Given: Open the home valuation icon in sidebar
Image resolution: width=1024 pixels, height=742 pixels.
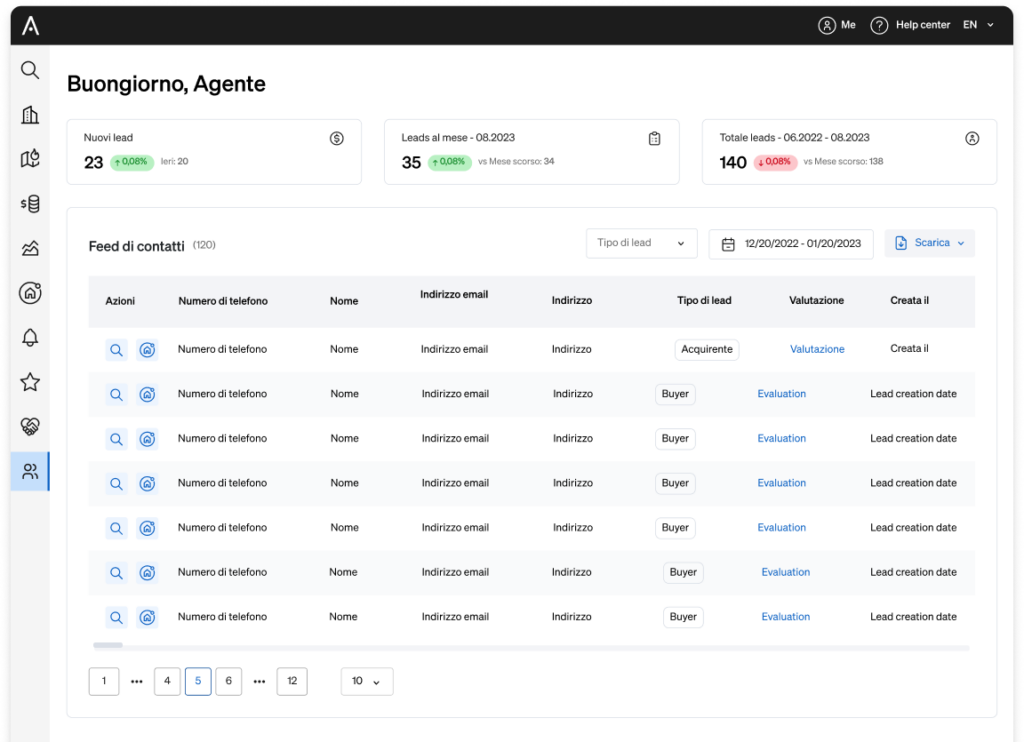Looking at the screenshot, I should coord(30,293).
